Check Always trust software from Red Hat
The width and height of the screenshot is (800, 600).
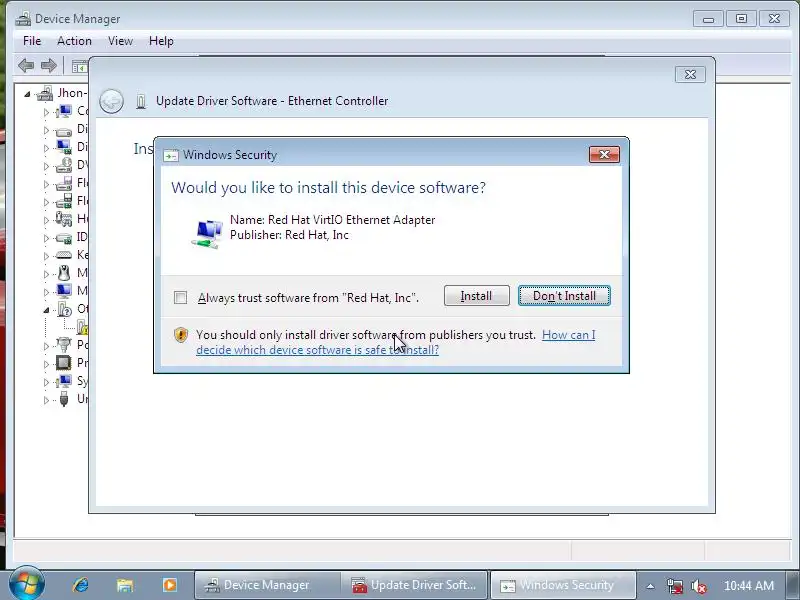pos(181,297)
